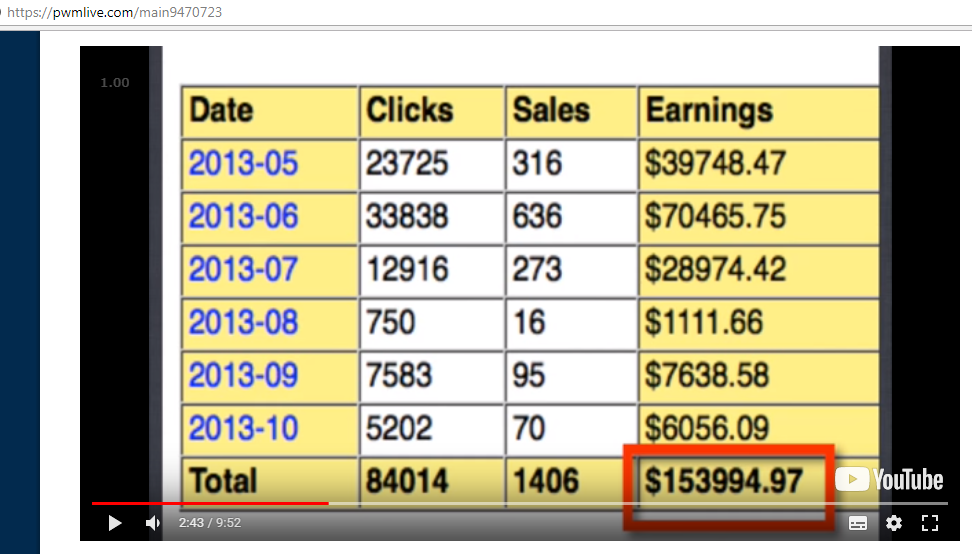972x554 pixels.
Task: Click the pwmlive.com URL address bar
Action: 115,12
